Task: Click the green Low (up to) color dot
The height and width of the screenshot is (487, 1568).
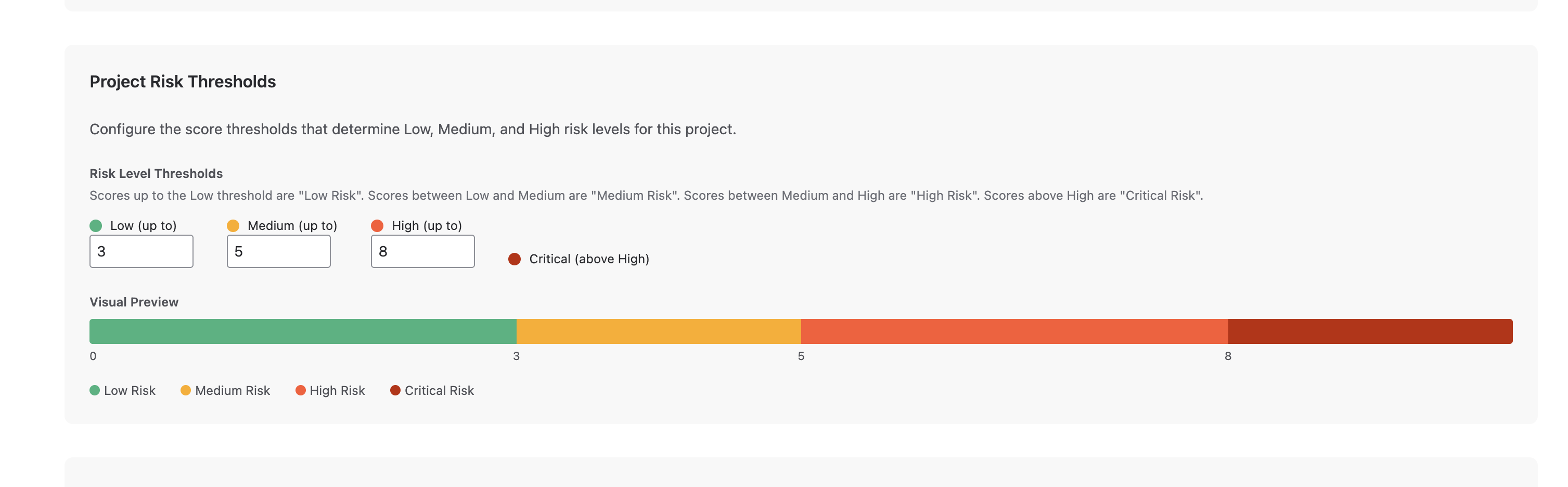Action: tap(96, 225)
